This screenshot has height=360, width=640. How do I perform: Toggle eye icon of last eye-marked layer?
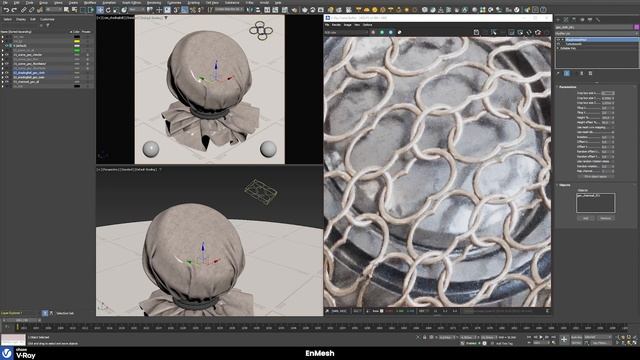pyautogui.click(x=7, y=82)
